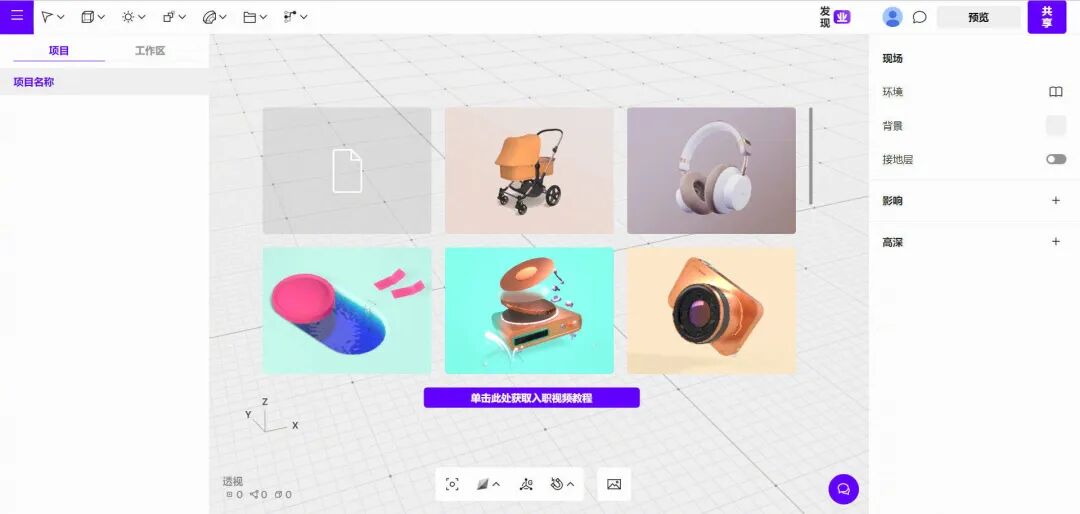Screen dimensions: 1080x514
Task: Pick the cube primitive tool
Action: click(x=87, y=17)
